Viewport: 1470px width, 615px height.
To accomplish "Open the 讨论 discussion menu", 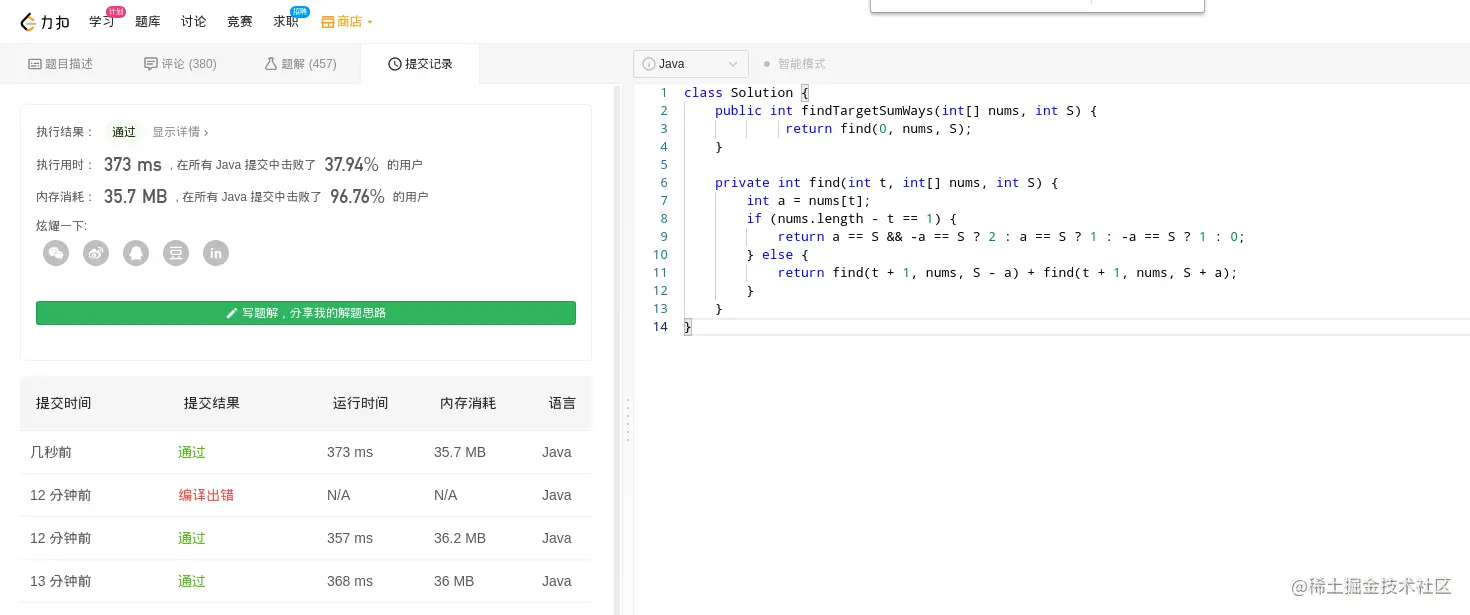I will 194,22.
